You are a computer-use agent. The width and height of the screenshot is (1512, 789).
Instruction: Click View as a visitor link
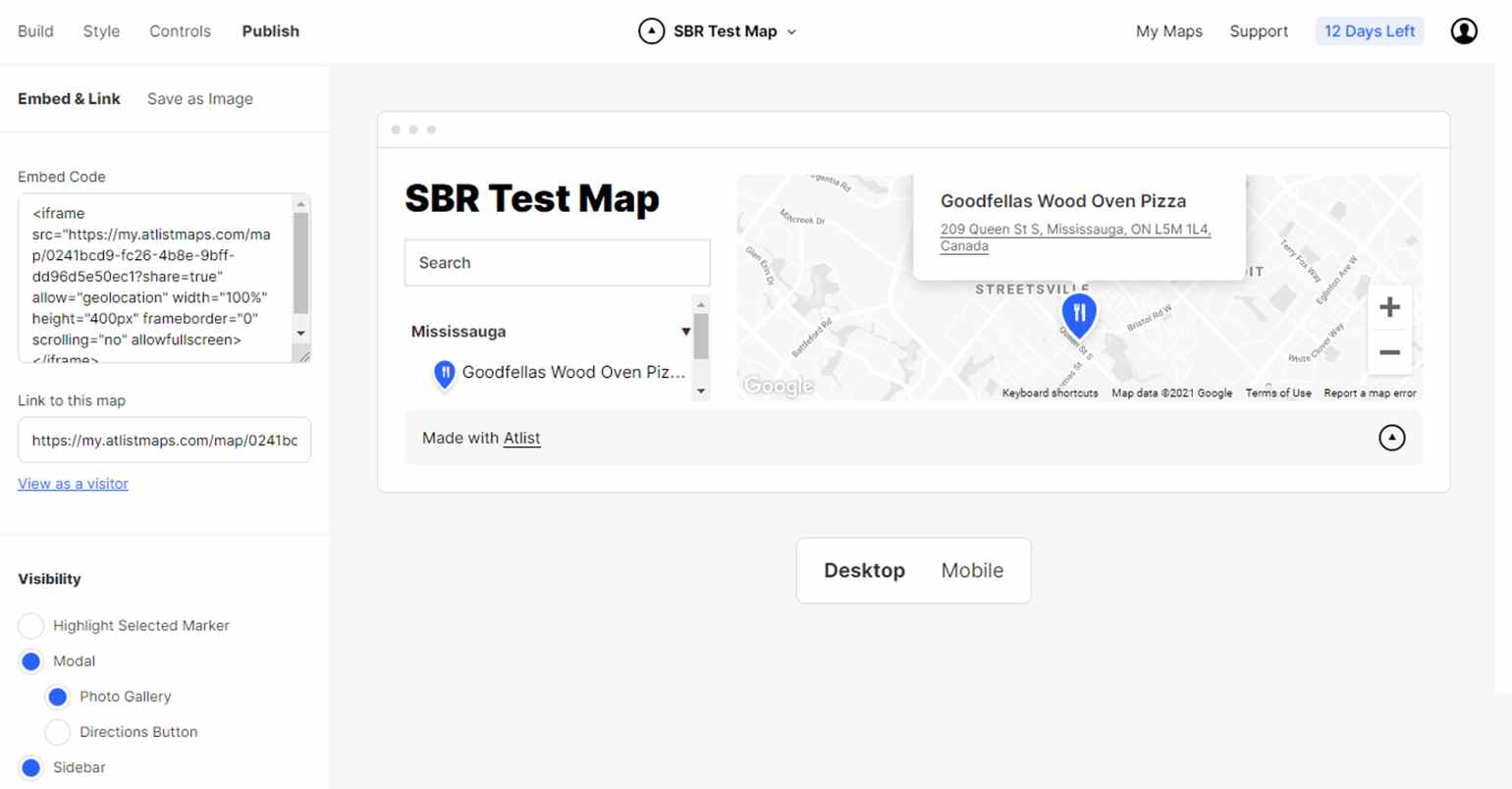pos(73,484)
